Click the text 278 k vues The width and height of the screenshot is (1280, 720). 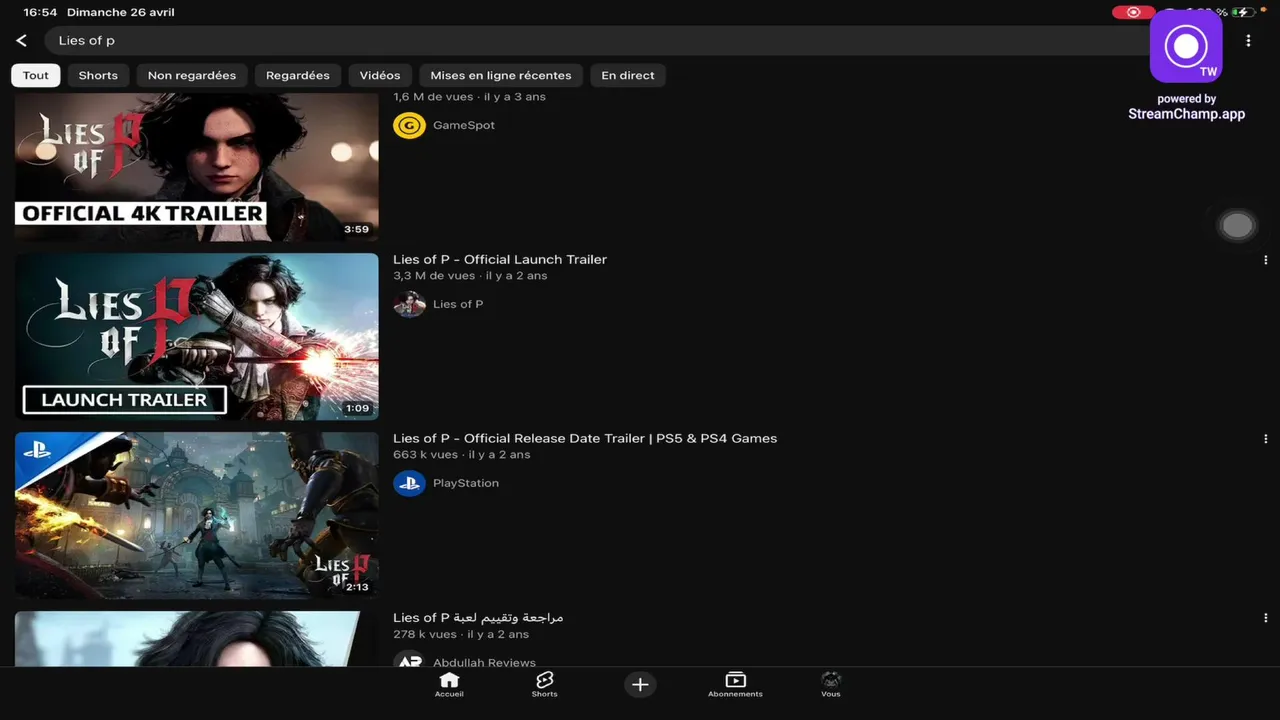point(425,634)
